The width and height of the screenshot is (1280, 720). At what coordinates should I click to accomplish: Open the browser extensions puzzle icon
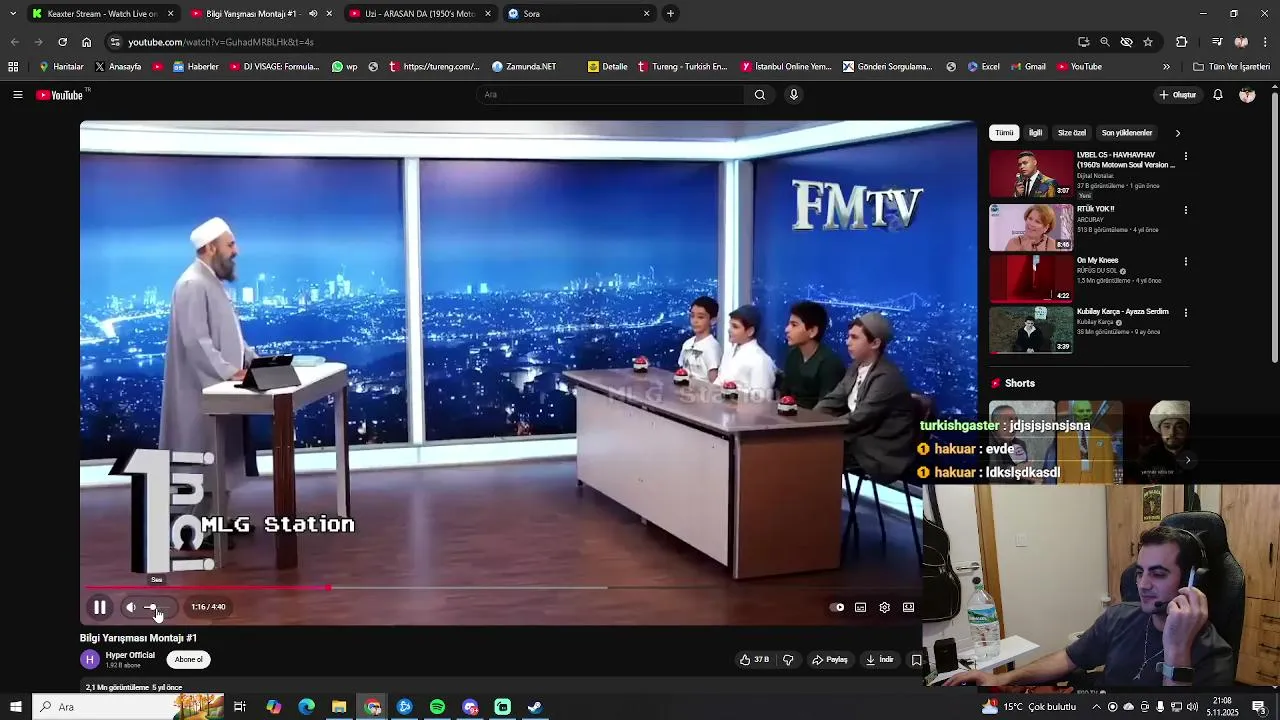(1181, 42)
